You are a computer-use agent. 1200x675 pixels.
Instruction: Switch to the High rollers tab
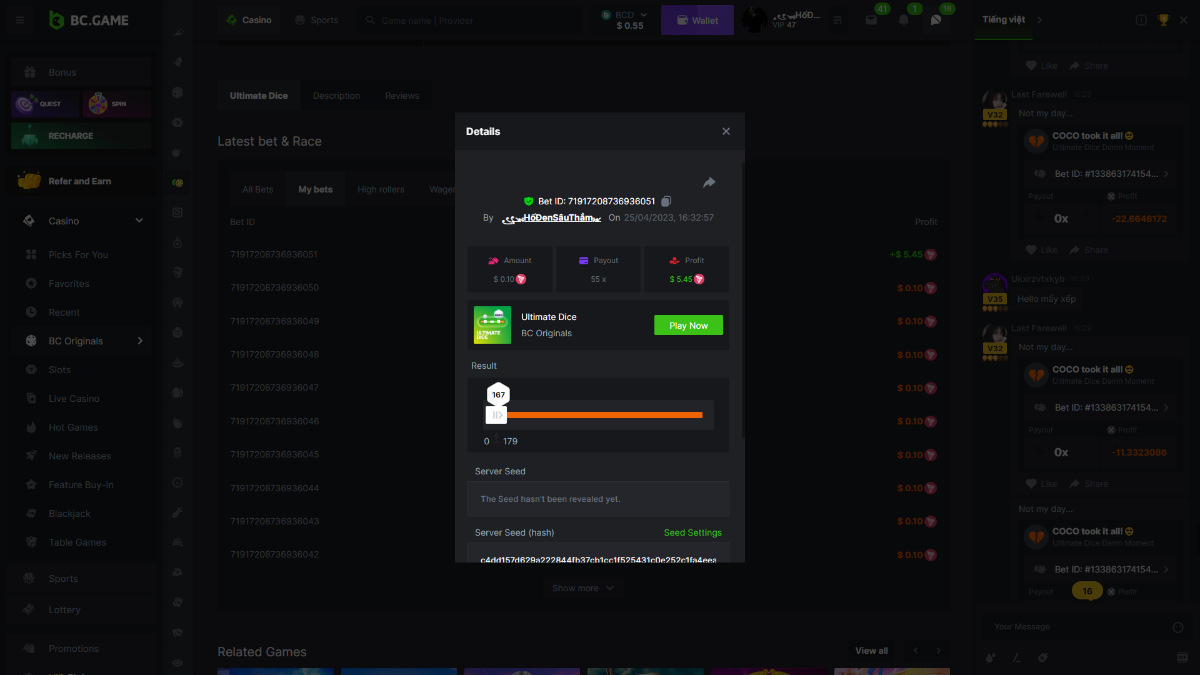pos(381,189)
